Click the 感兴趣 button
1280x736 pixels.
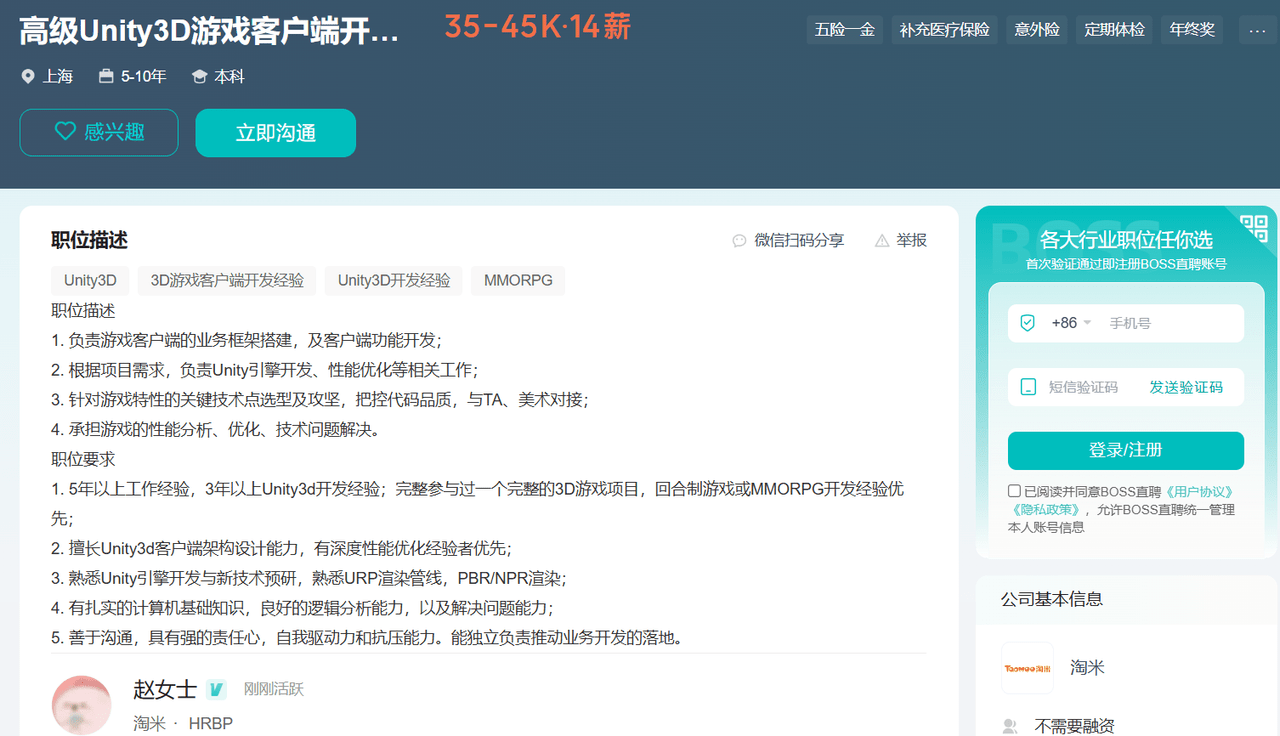pos(99,132)
